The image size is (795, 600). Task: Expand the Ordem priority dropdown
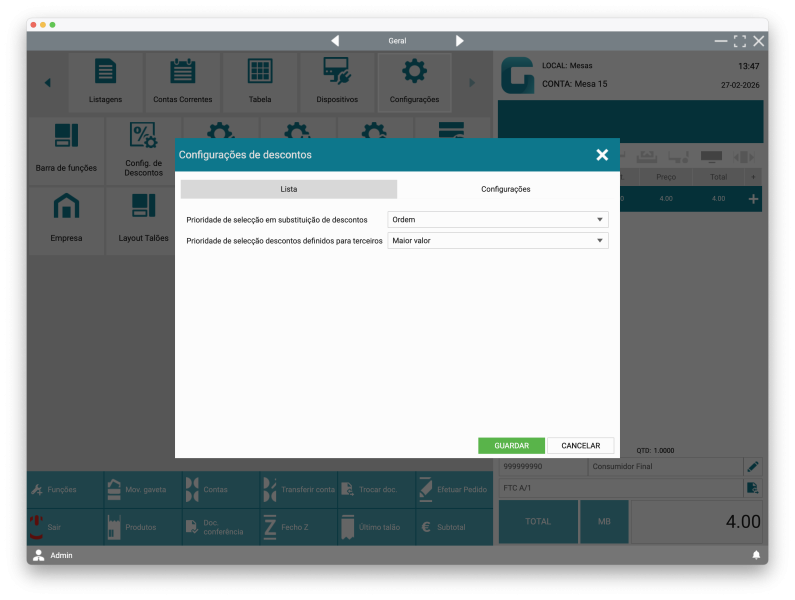coord(498,220)
